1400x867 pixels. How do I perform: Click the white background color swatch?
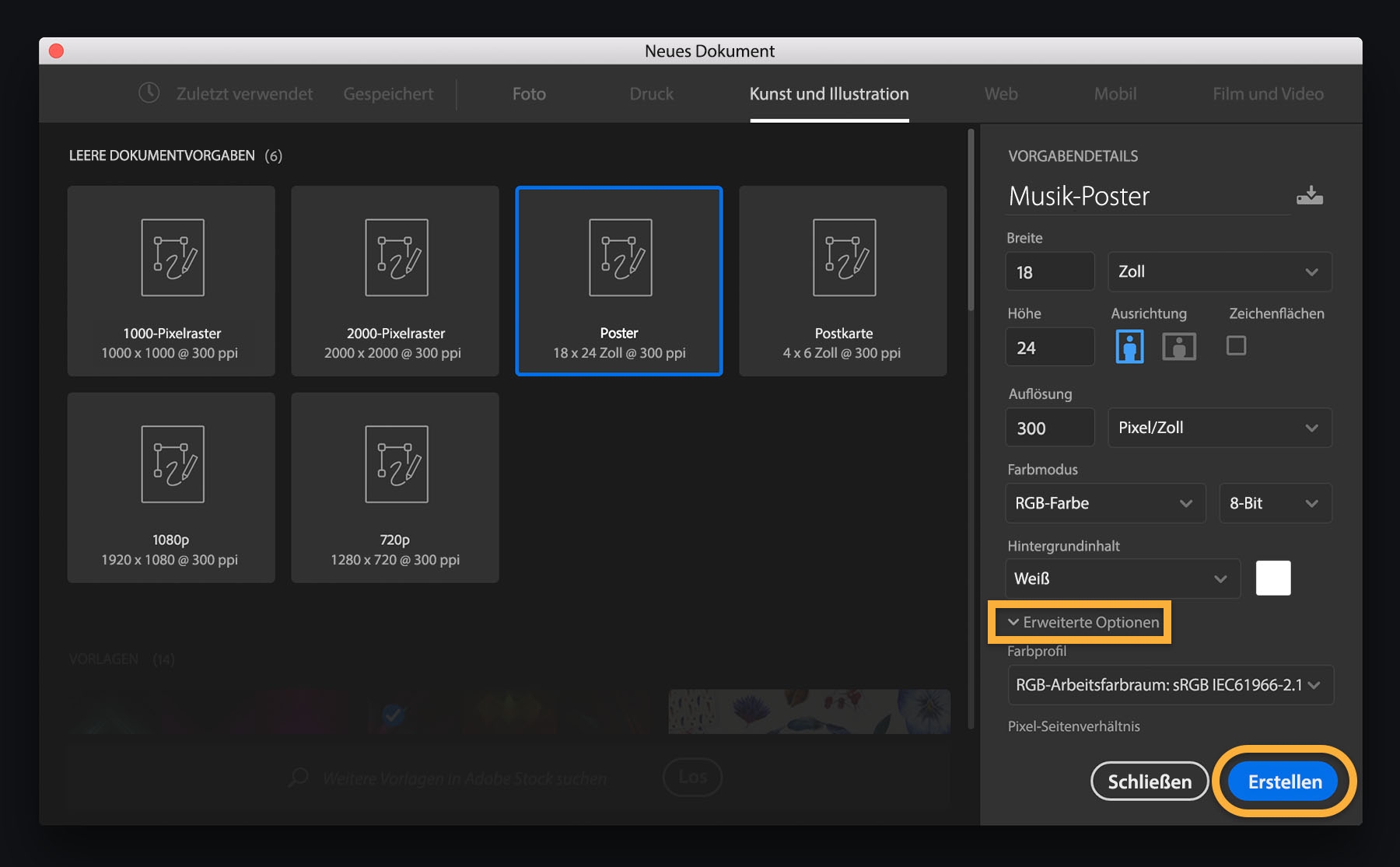(x=1272, y=578)
